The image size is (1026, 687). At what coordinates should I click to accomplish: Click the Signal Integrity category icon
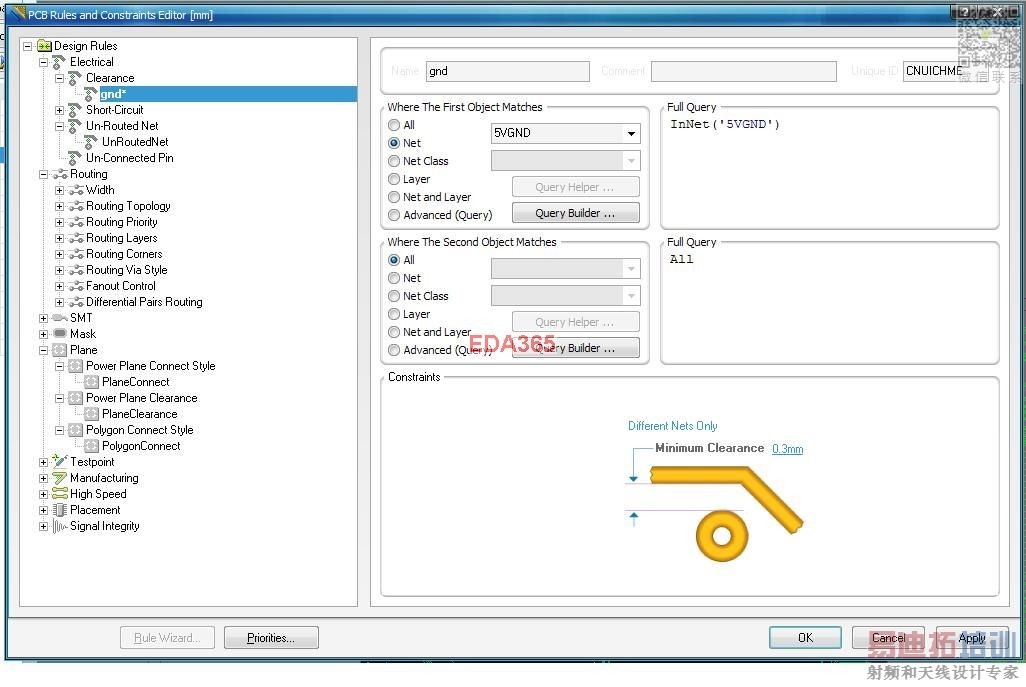(x=60, y=526)
